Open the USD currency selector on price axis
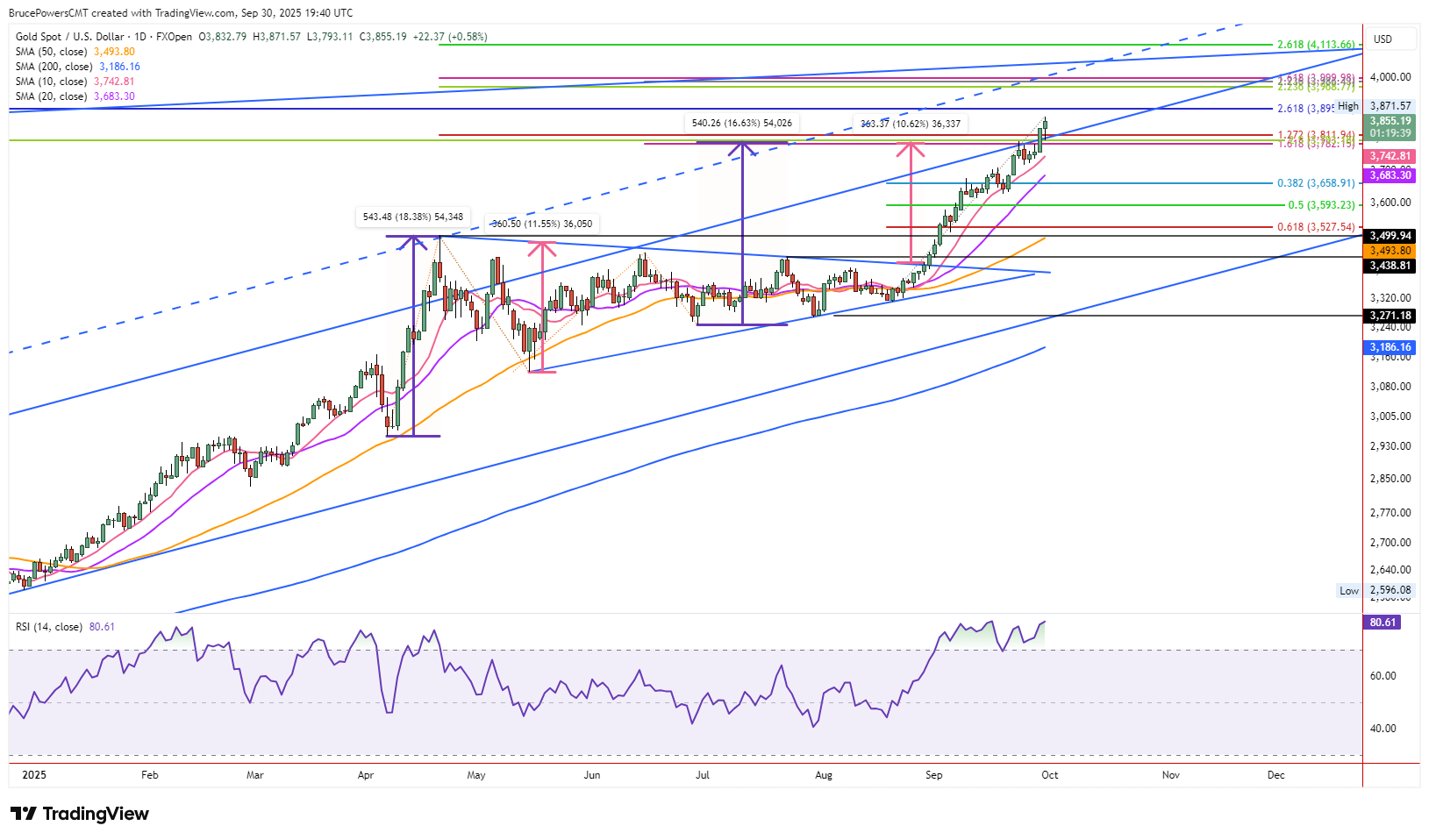1429x840 pixels. (x=1383, y=39)
